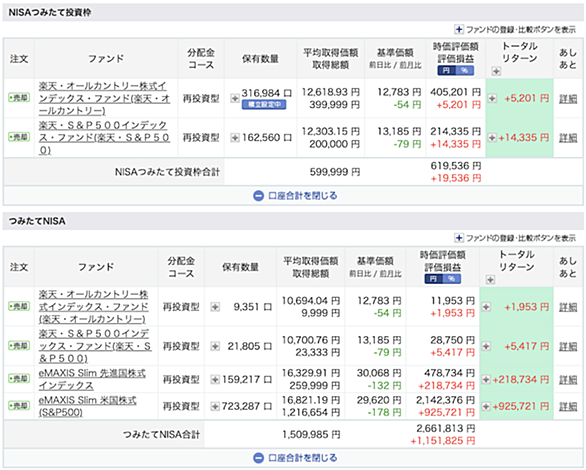Click the 積立設定中 badge
Viewport: 586px width, 470px height.
pyautogui.click(x=264, y=105)
